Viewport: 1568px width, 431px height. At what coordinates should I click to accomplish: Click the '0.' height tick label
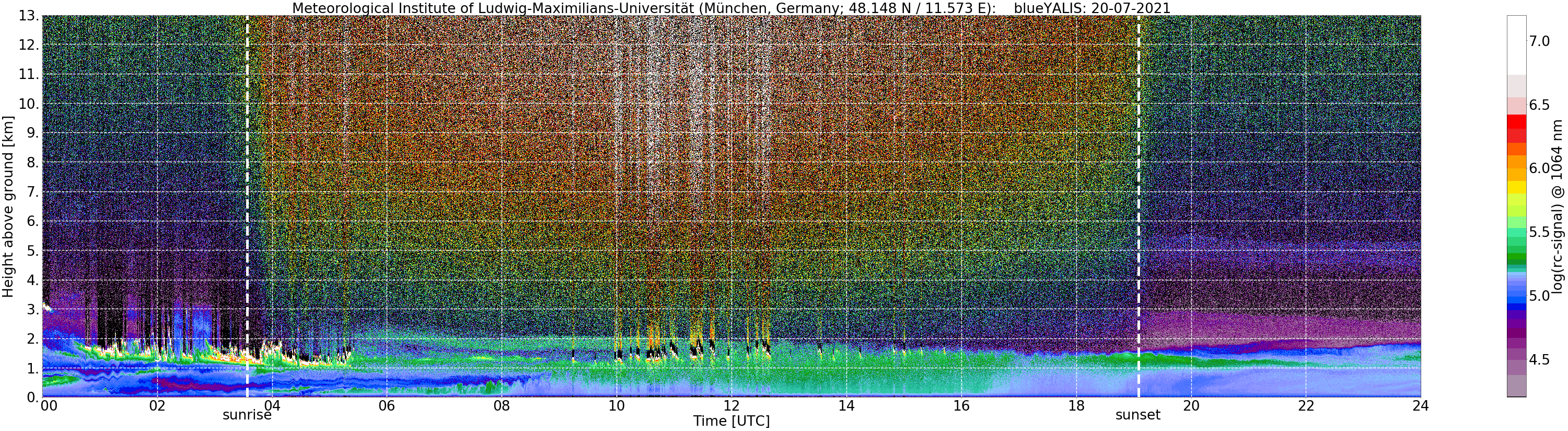point(32,397)
